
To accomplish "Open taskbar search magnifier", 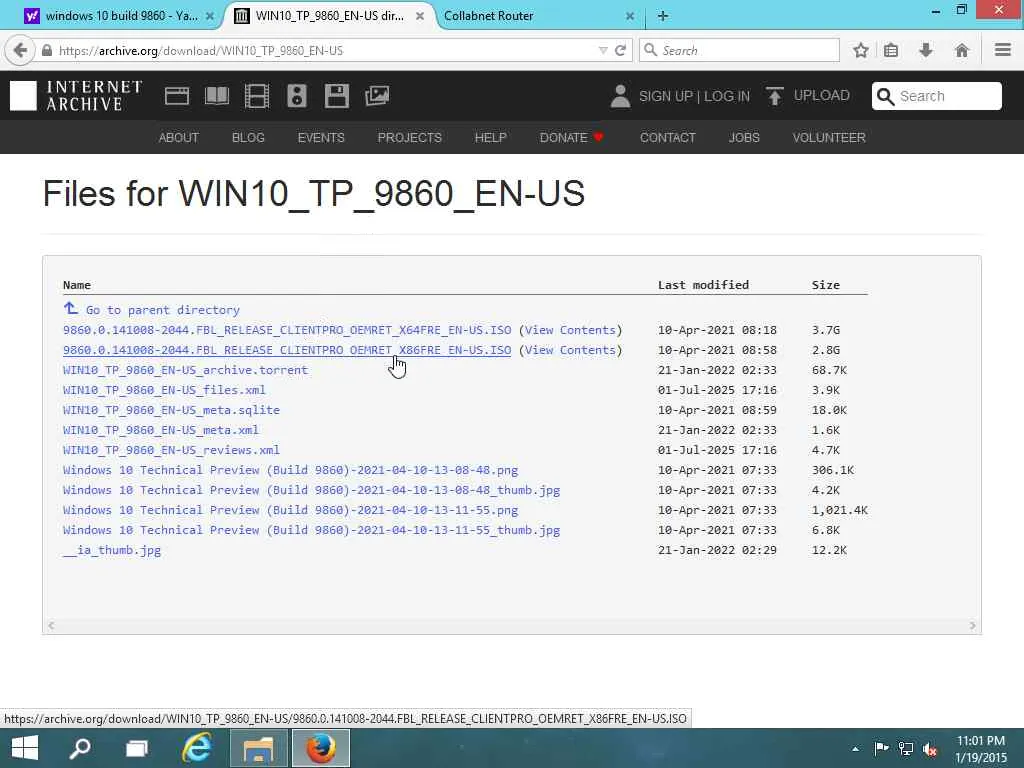I will (80, 748).
